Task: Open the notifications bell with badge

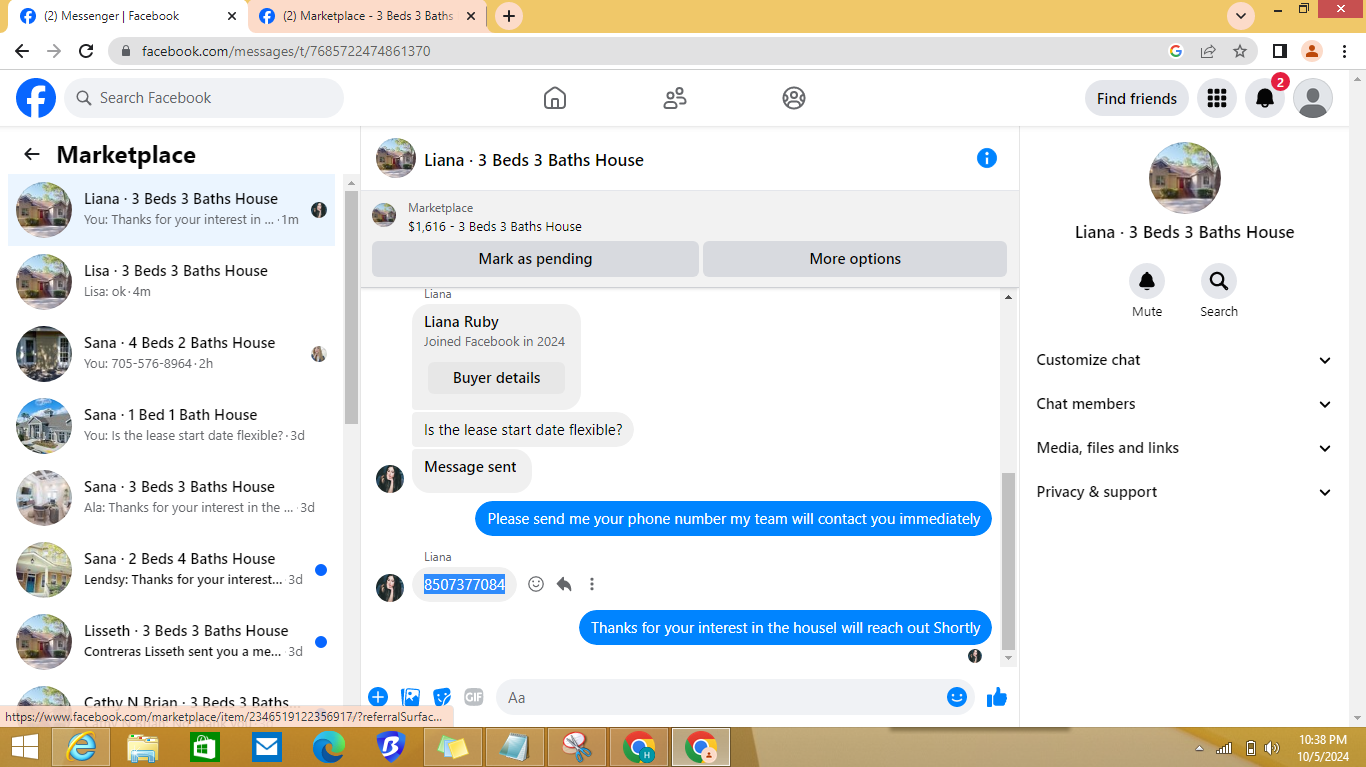Action: pos(1265,98)
